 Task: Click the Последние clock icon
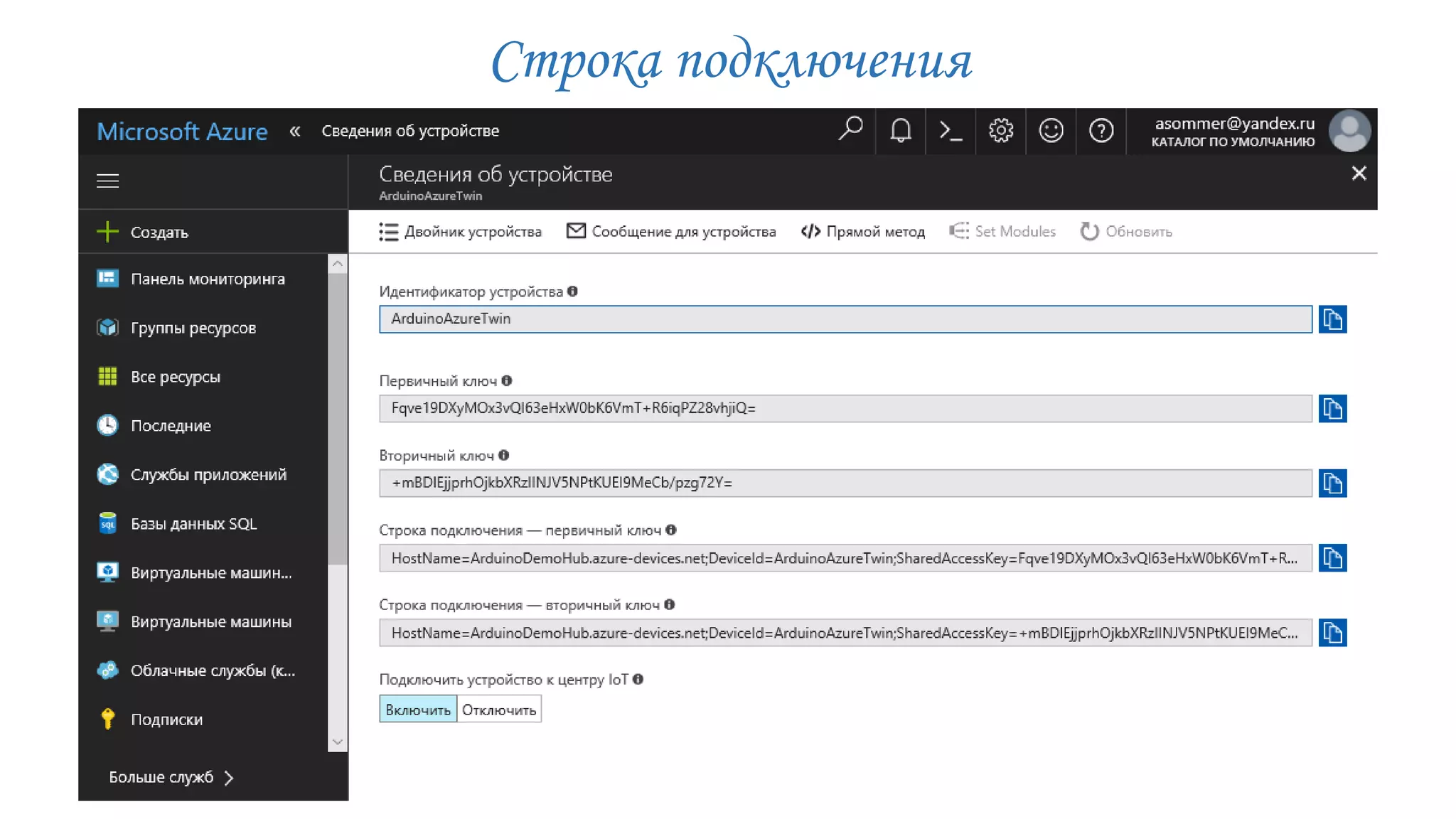point(107,426)
